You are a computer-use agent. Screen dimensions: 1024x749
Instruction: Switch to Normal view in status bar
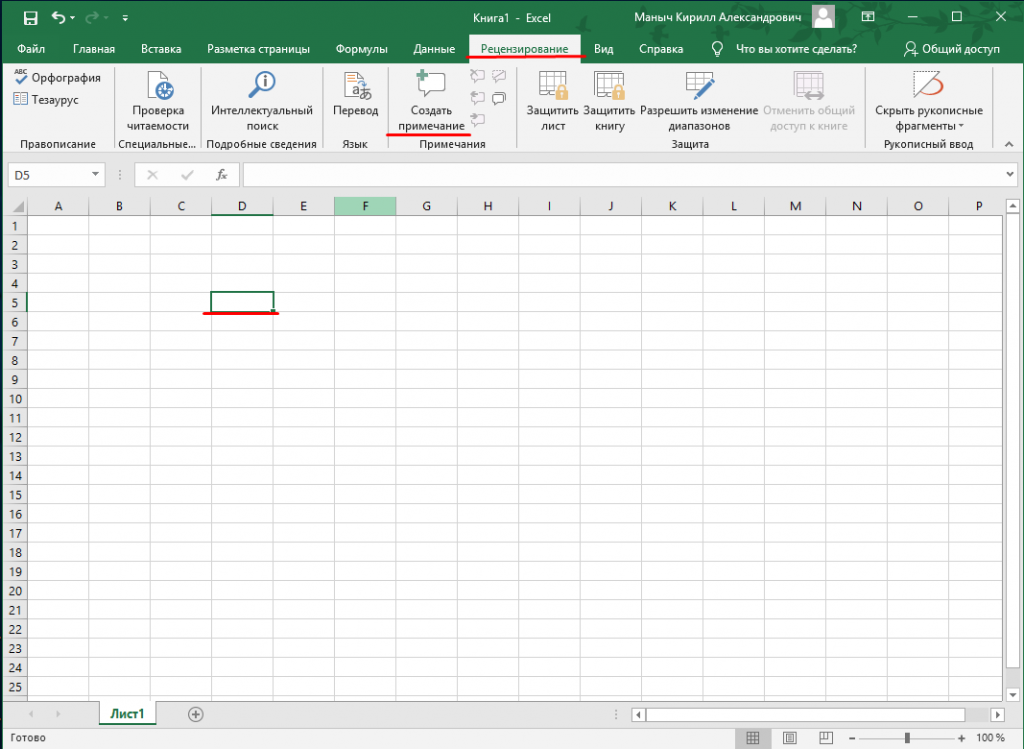point(752,738)
